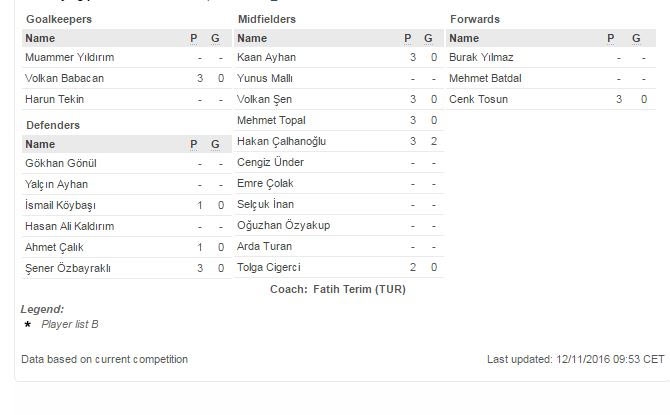The image size is (670, 415).
Task: Click İsmail Köybaşı's name
Action: coord(60,205)
